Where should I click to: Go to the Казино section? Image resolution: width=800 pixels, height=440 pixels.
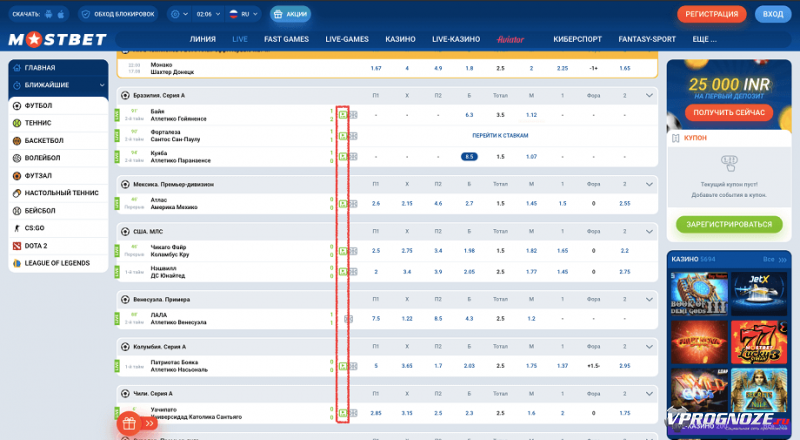(401, 39)
